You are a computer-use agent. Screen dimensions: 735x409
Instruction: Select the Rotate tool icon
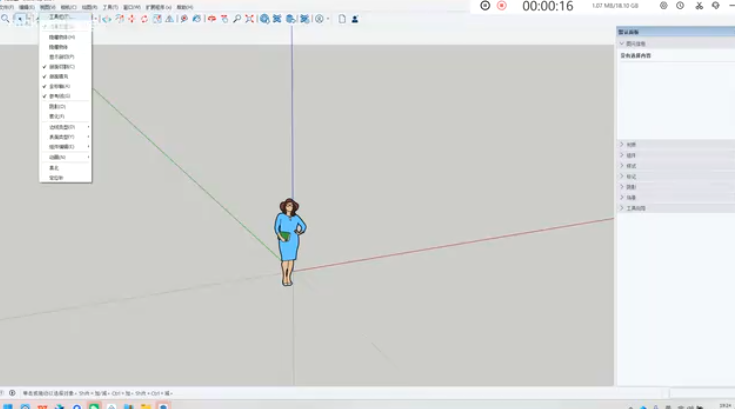(144, 19)
